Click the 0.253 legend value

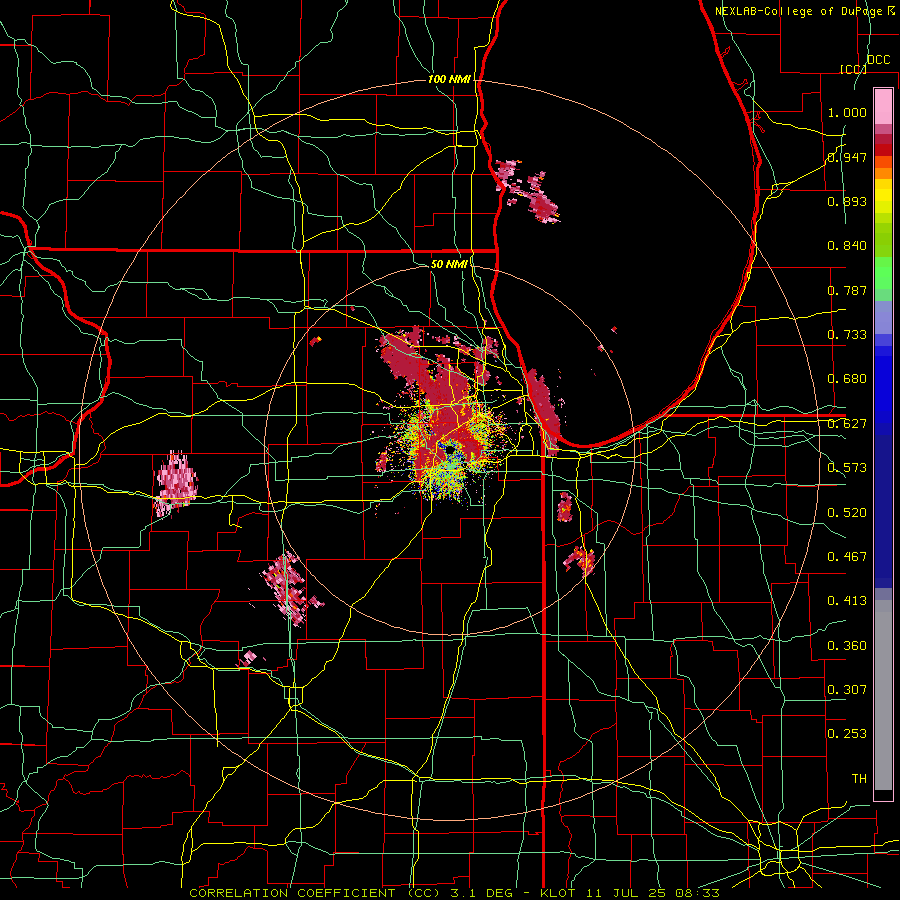pyautogui.click(x=847, y=734)
